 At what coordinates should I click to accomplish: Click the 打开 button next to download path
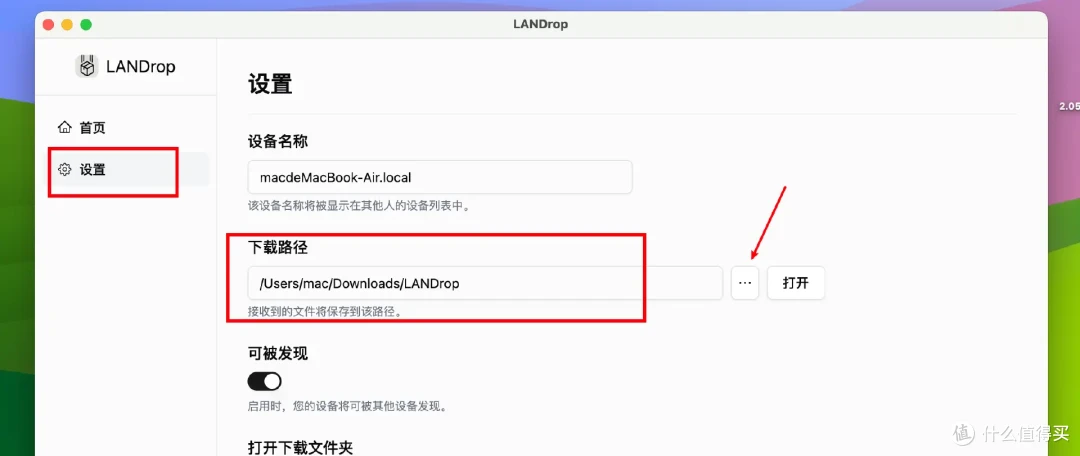click(x=796, y=283)
